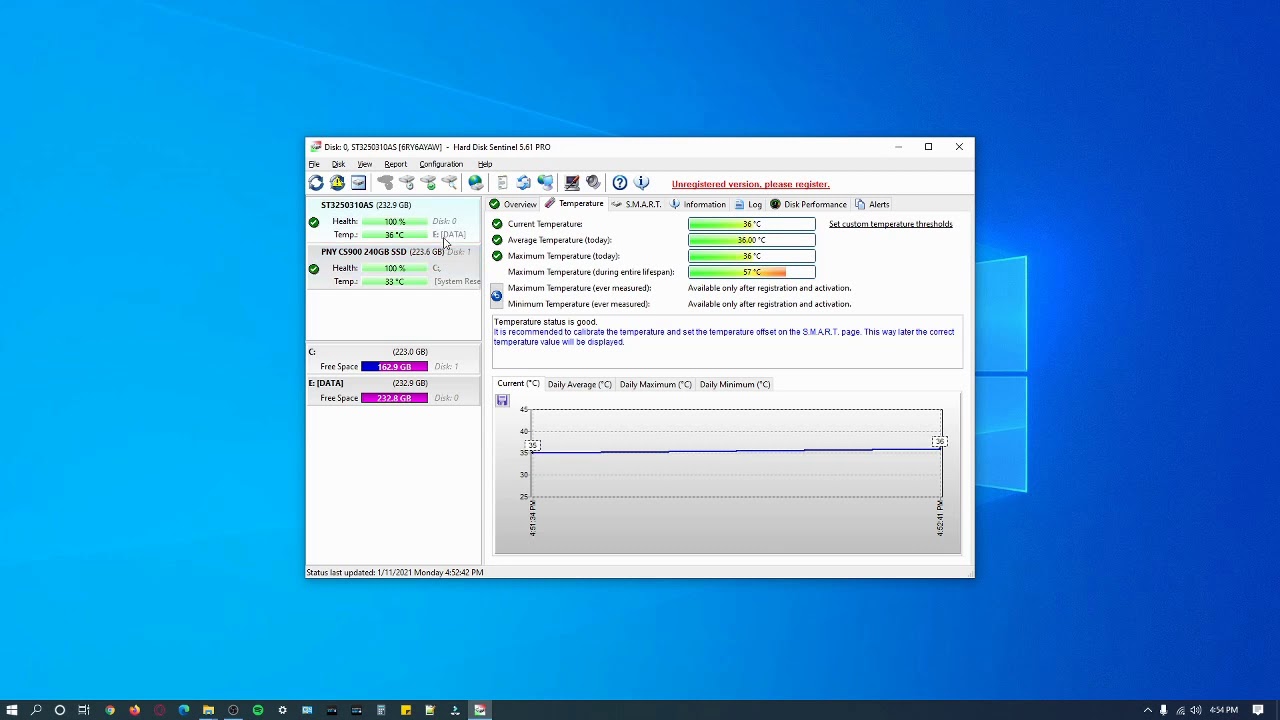1280x720 pixels.
Task: Click green health check icon for PNY CS900
Action: click(x=314, y=269)
